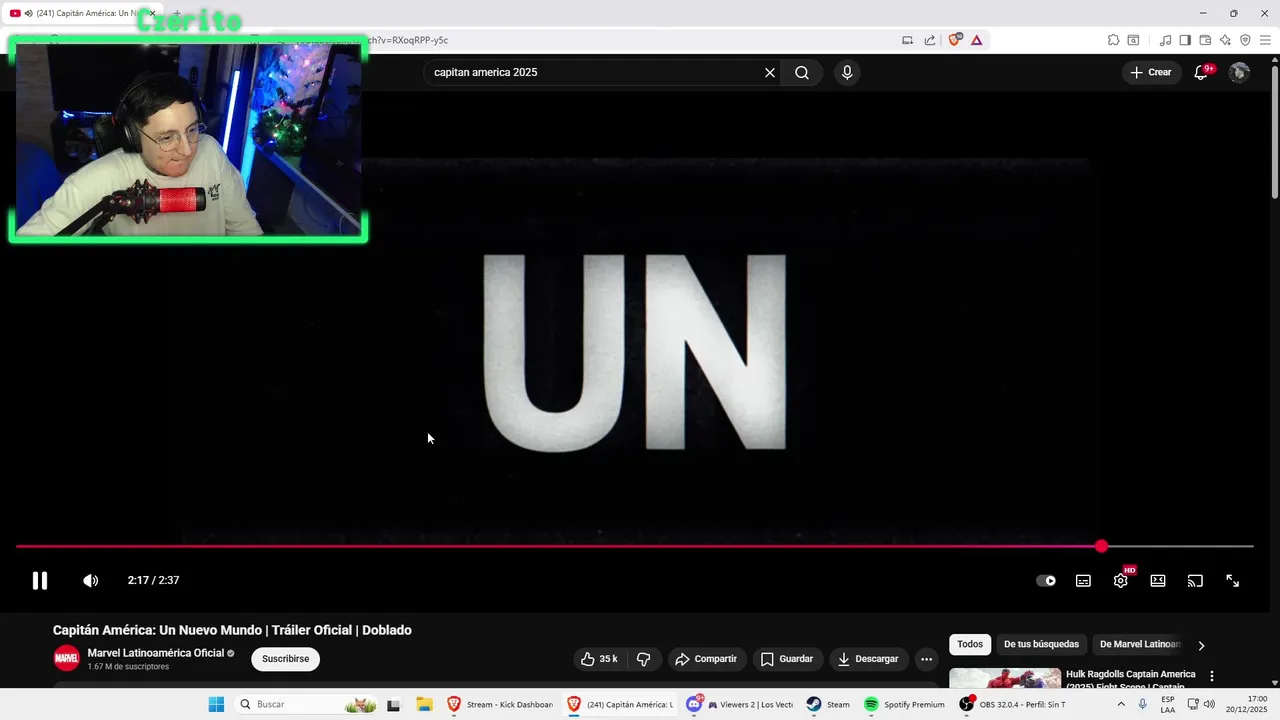Click the system tray microphone icon
Viewport: 1280px width, 720px height.
pyautogui.click(x=1143, y=704)
